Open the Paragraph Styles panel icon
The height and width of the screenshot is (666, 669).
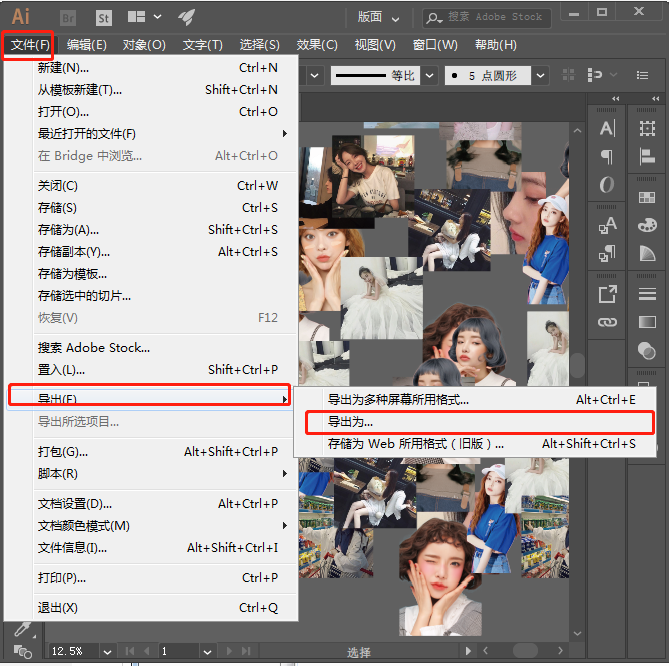pos(607,253)
